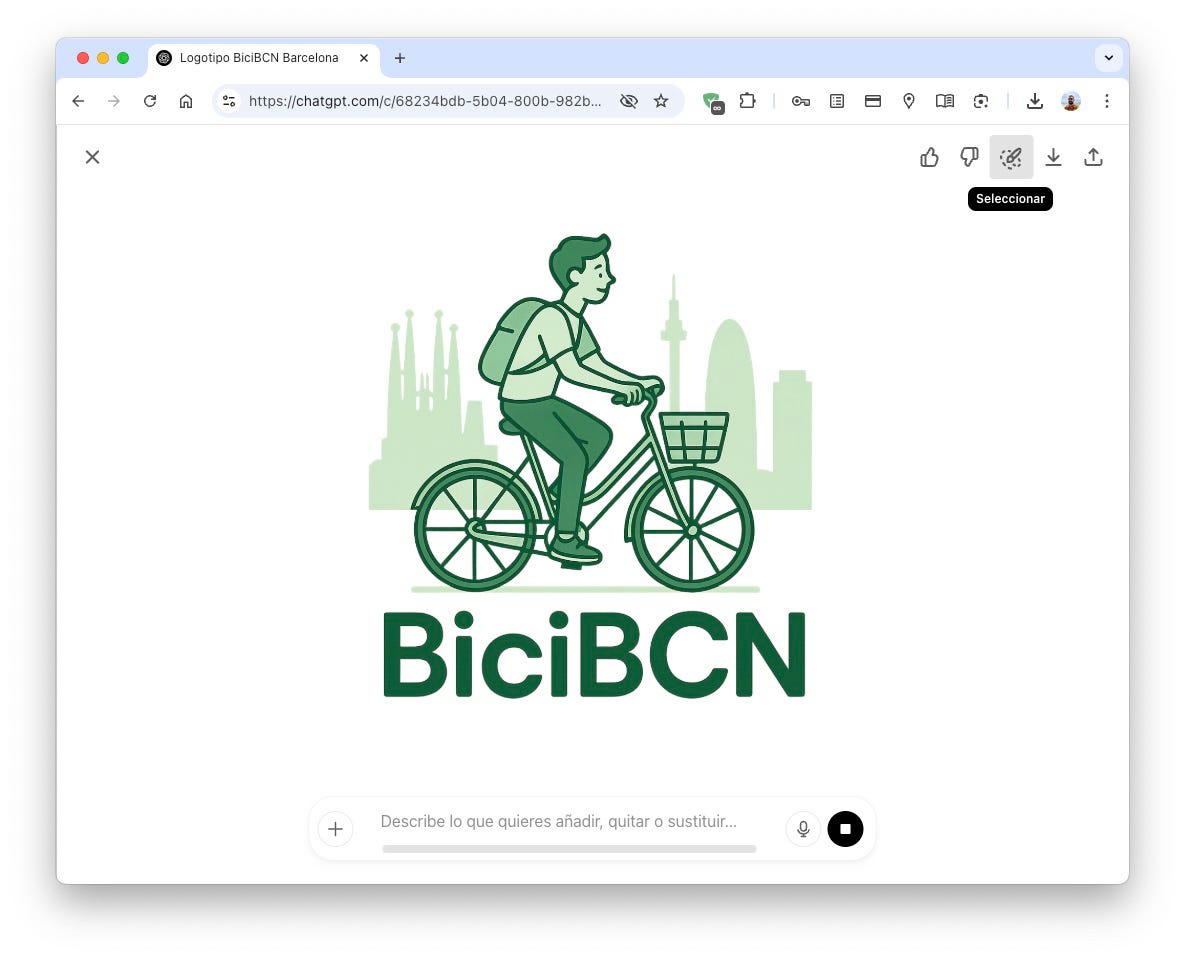Go forward in browser history
This screenshot has height=958, width=1185.
pos(114,101)
